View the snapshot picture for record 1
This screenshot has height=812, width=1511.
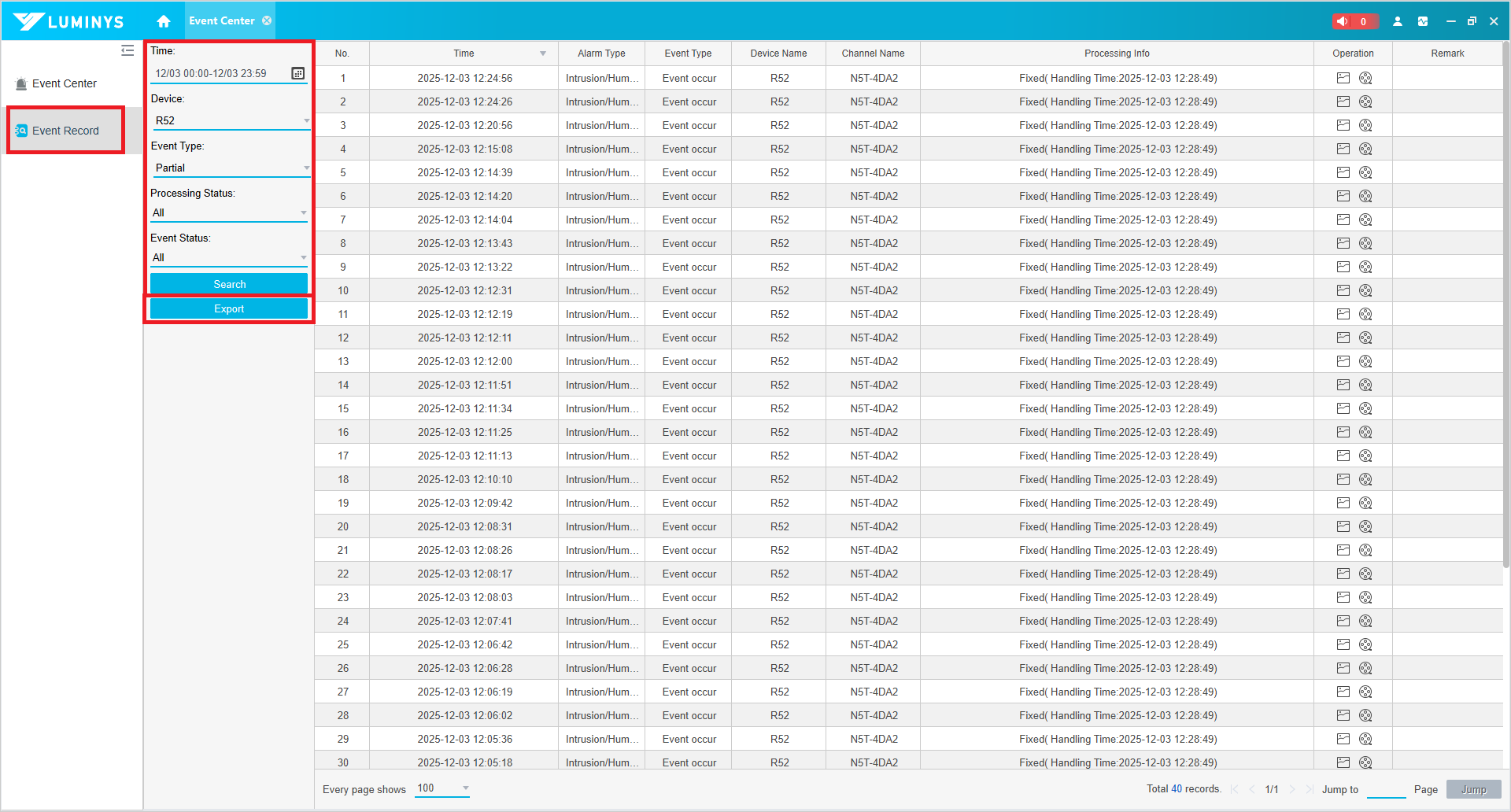pos(1343,78)
